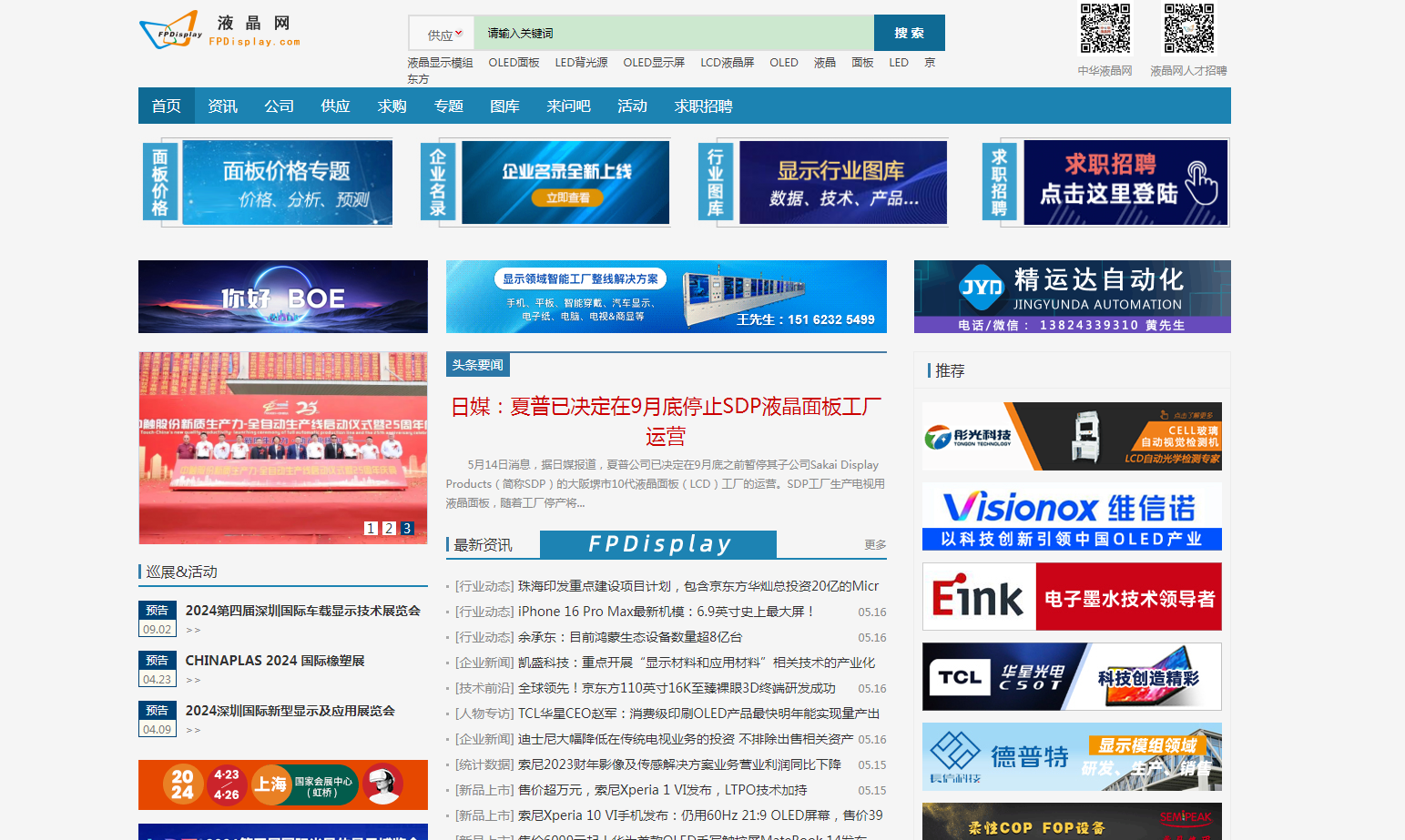
Task: Open the 资讯 navigation tab
Action: (222, 106)
